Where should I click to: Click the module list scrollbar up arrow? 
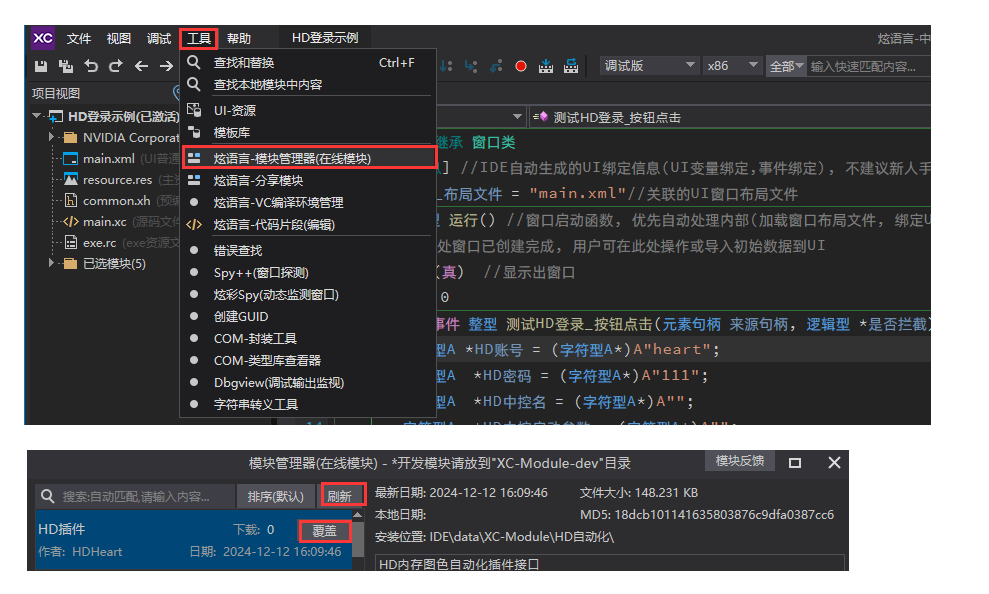(358, 515)
